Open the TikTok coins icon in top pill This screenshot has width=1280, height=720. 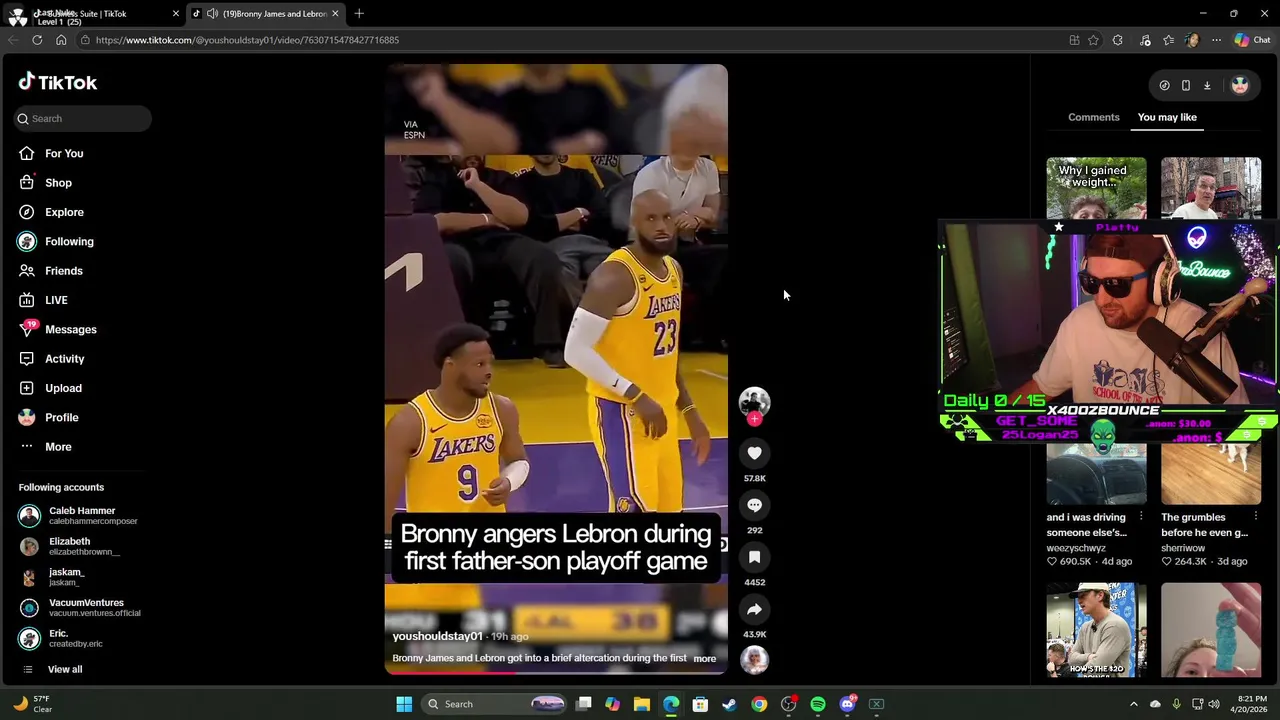[1164, 85]
